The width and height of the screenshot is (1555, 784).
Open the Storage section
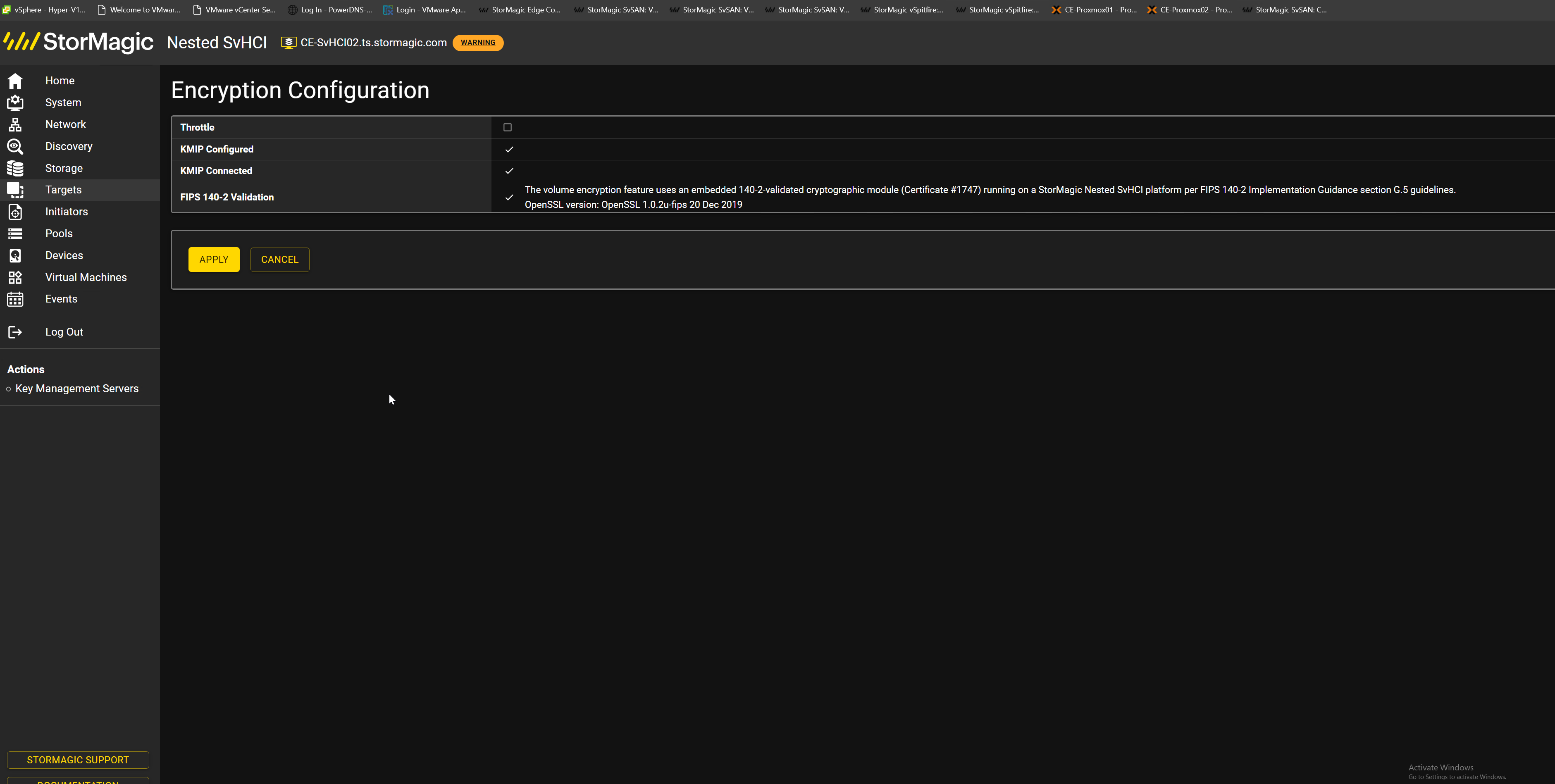coord(63,168)
